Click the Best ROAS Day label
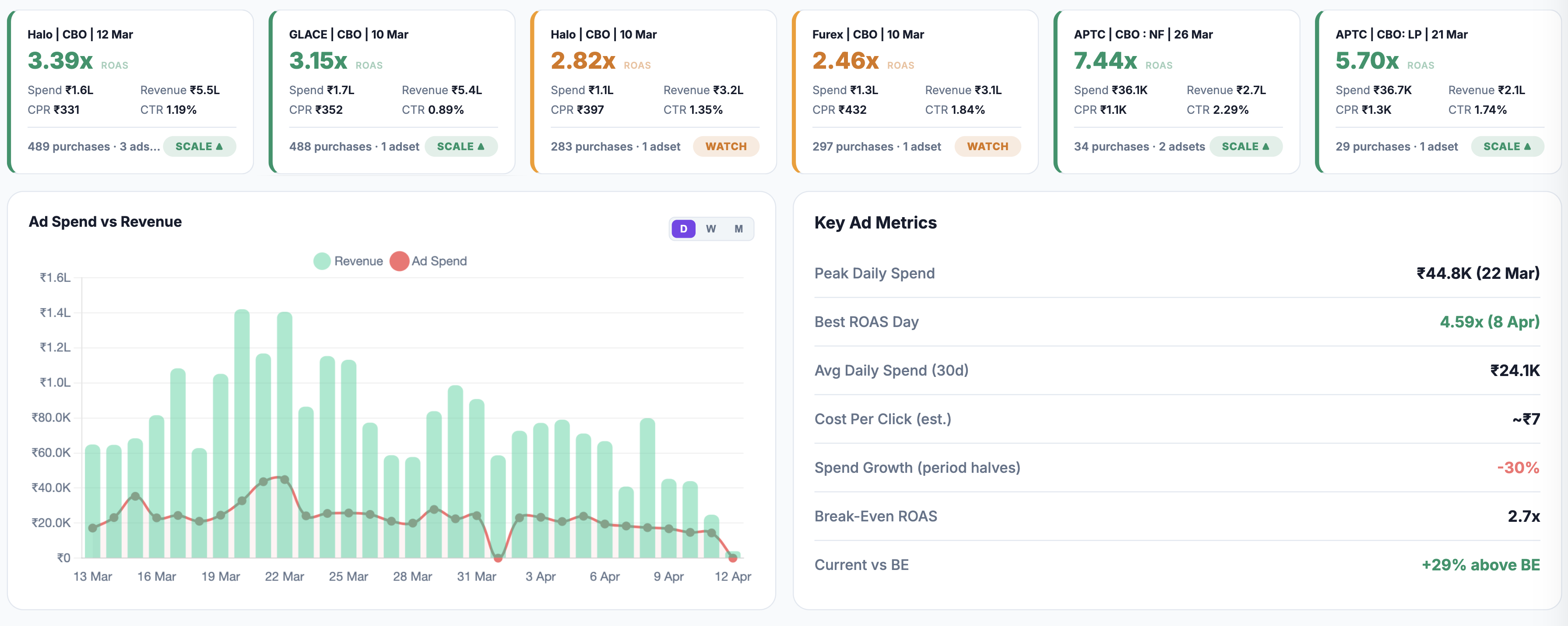The width and height of the screenshot is (1568, 626). pos(866,322)
